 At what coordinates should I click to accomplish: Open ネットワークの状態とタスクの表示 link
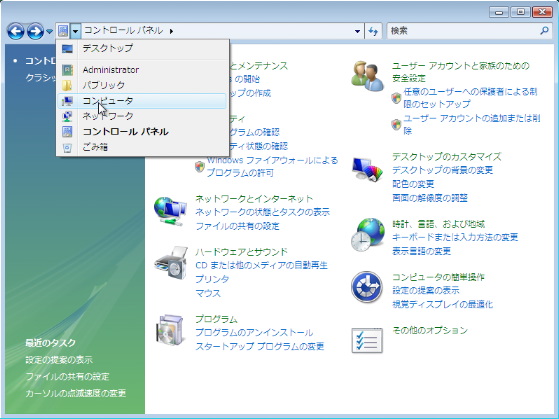262,212
